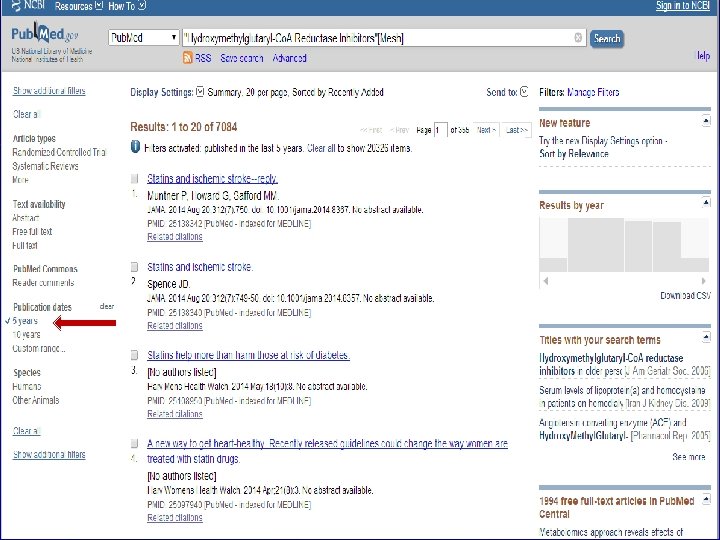The height and width of the screenshot is (540, 720).
Task: Related citations for Spence JD article
Action: point(174,326)
